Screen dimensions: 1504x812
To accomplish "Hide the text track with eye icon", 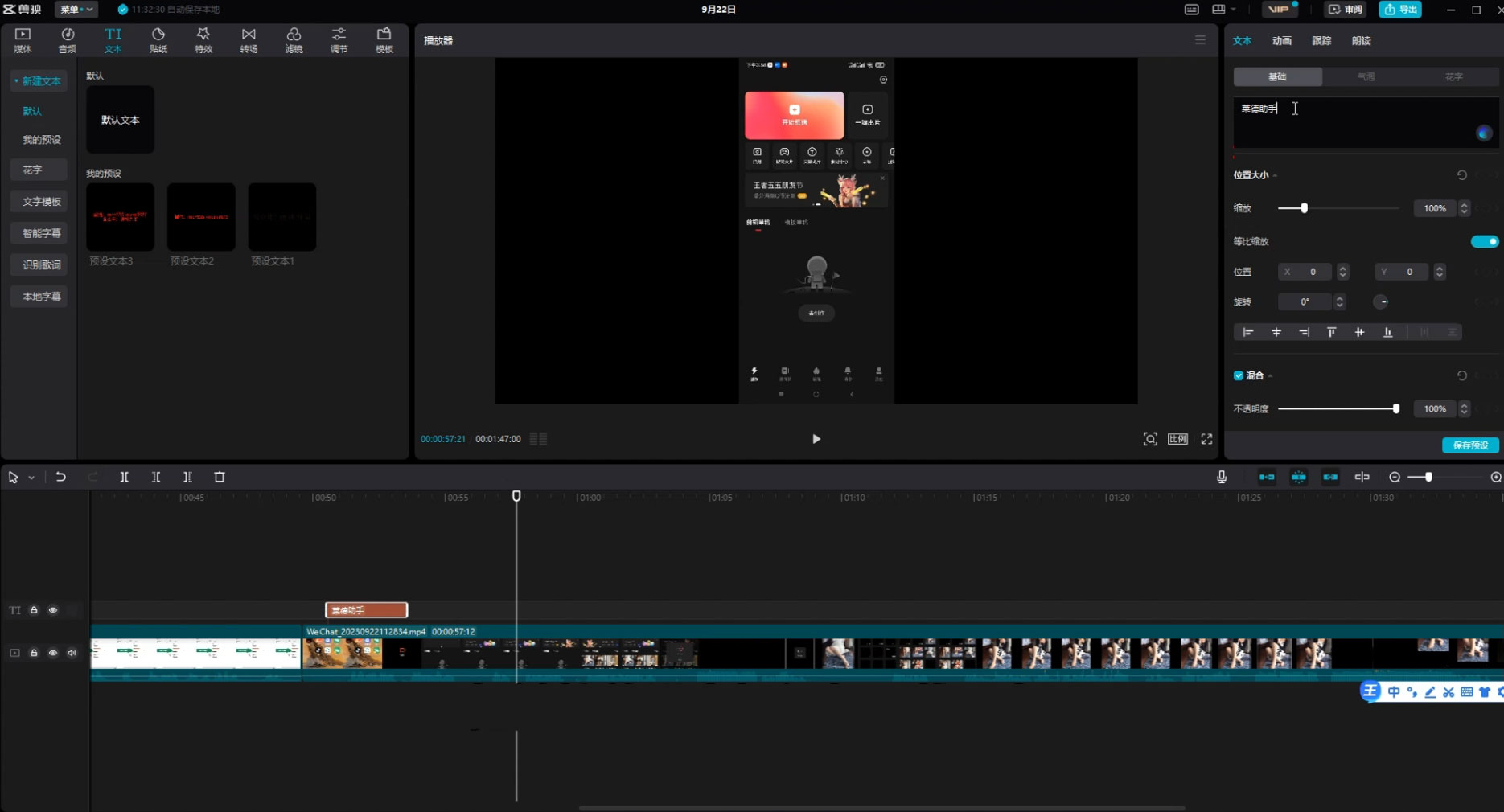I will pyautogui.click(x=53, y=610).
